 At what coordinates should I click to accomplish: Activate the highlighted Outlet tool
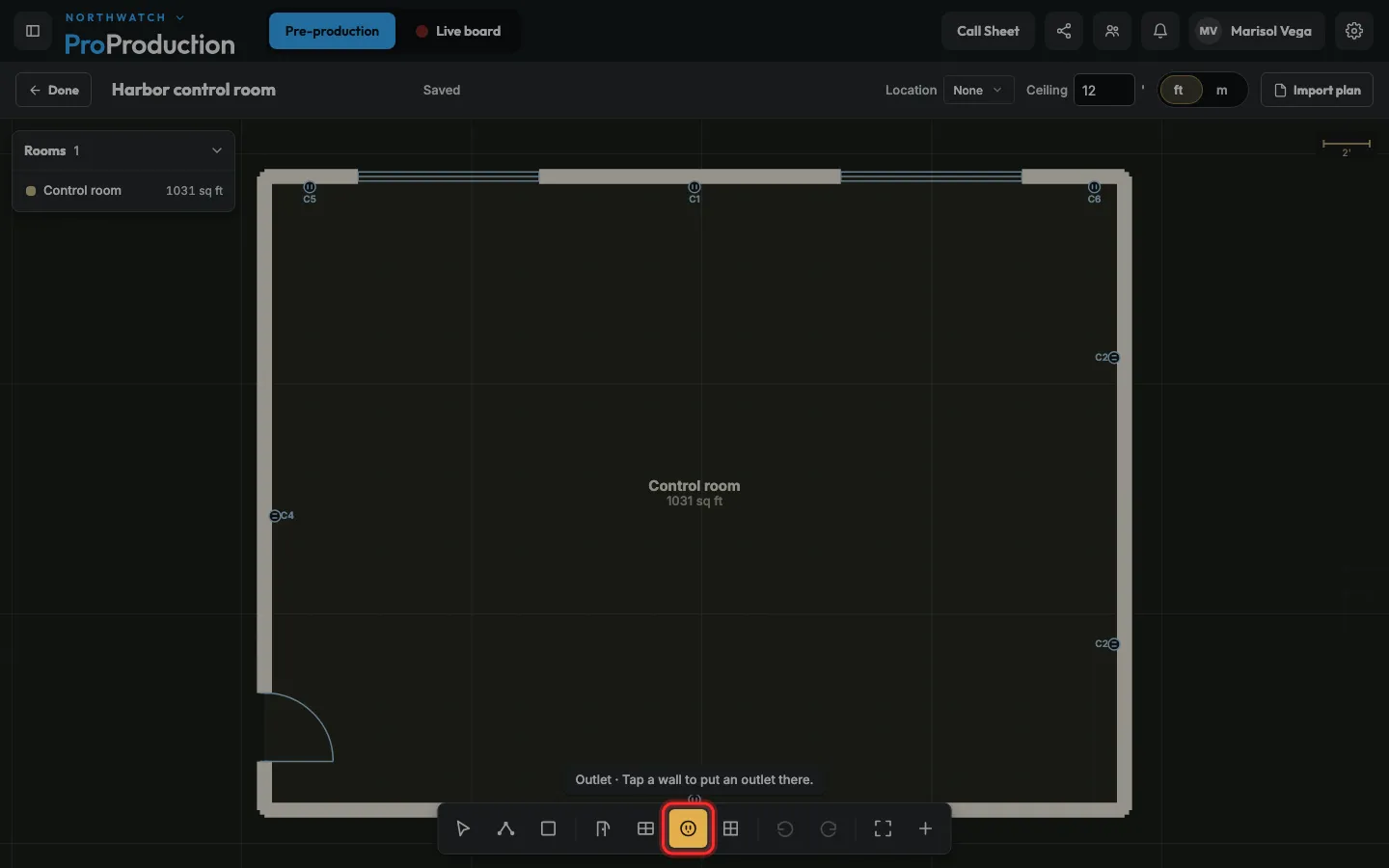(x=688, y=828)
